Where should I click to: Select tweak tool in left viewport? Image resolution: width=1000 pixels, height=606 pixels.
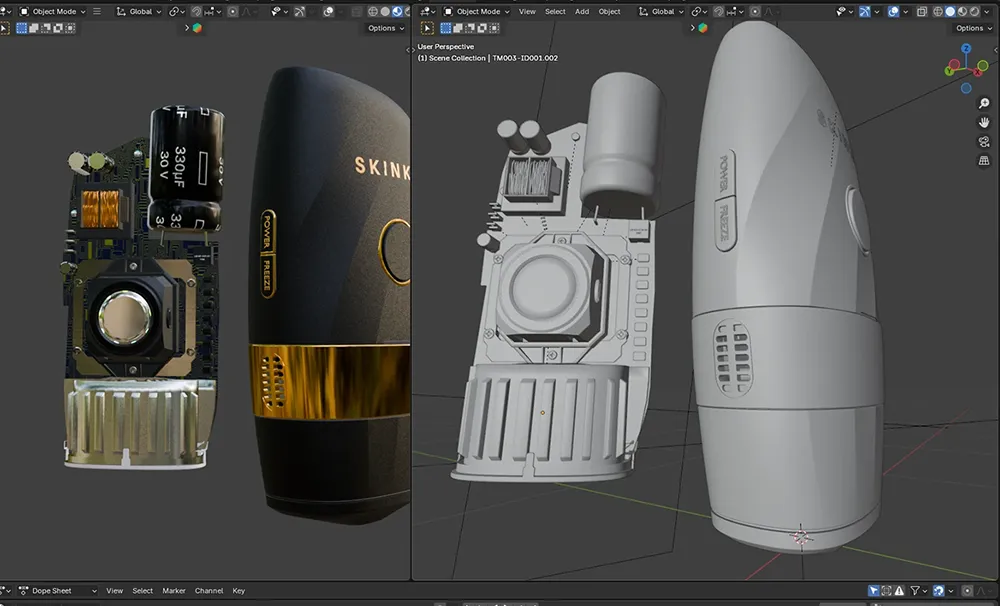click(3, 28)
